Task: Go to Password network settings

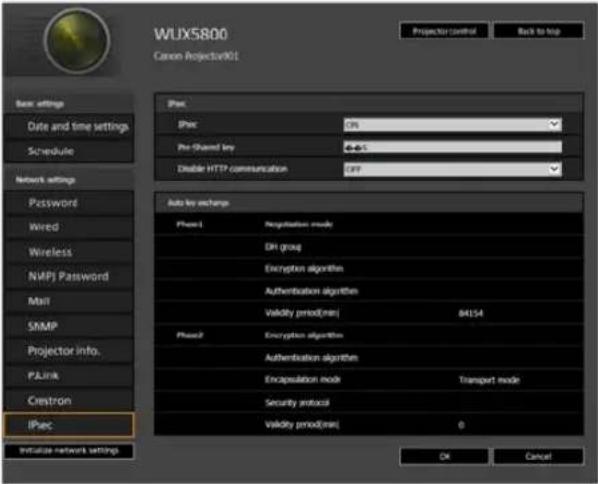Action: (x=69, y=203)
